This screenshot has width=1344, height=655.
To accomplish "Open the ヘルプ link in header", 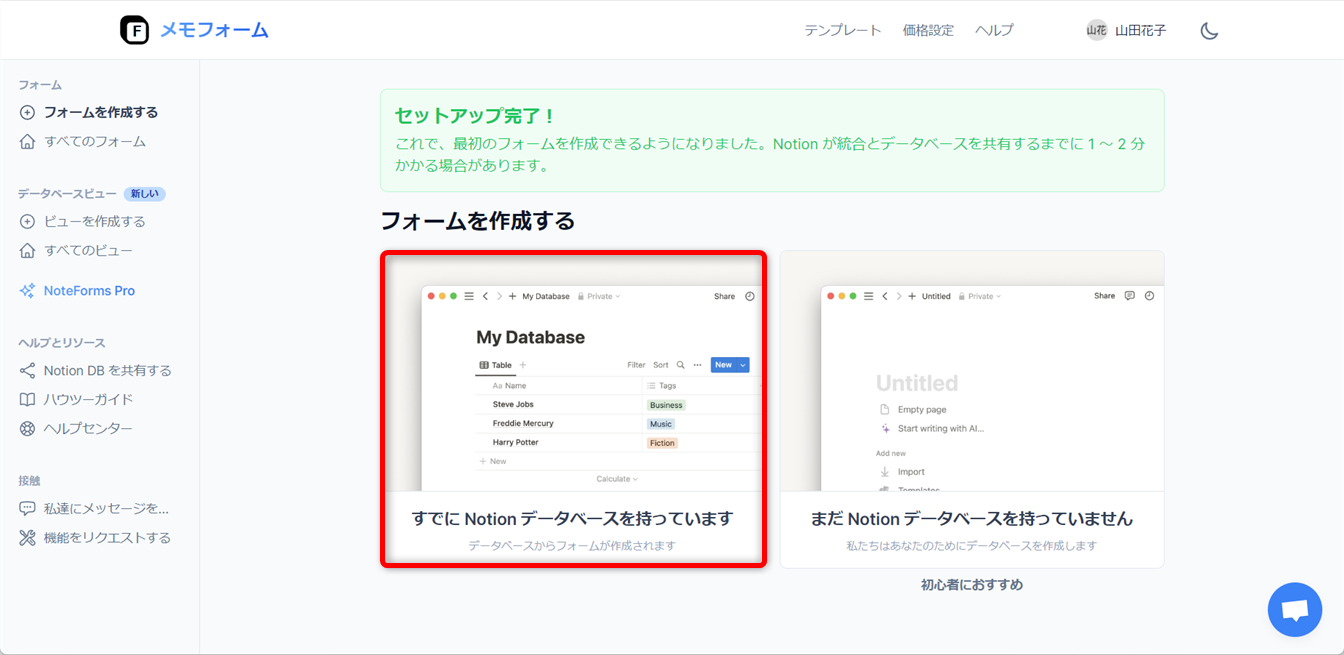I will point(994,30).
